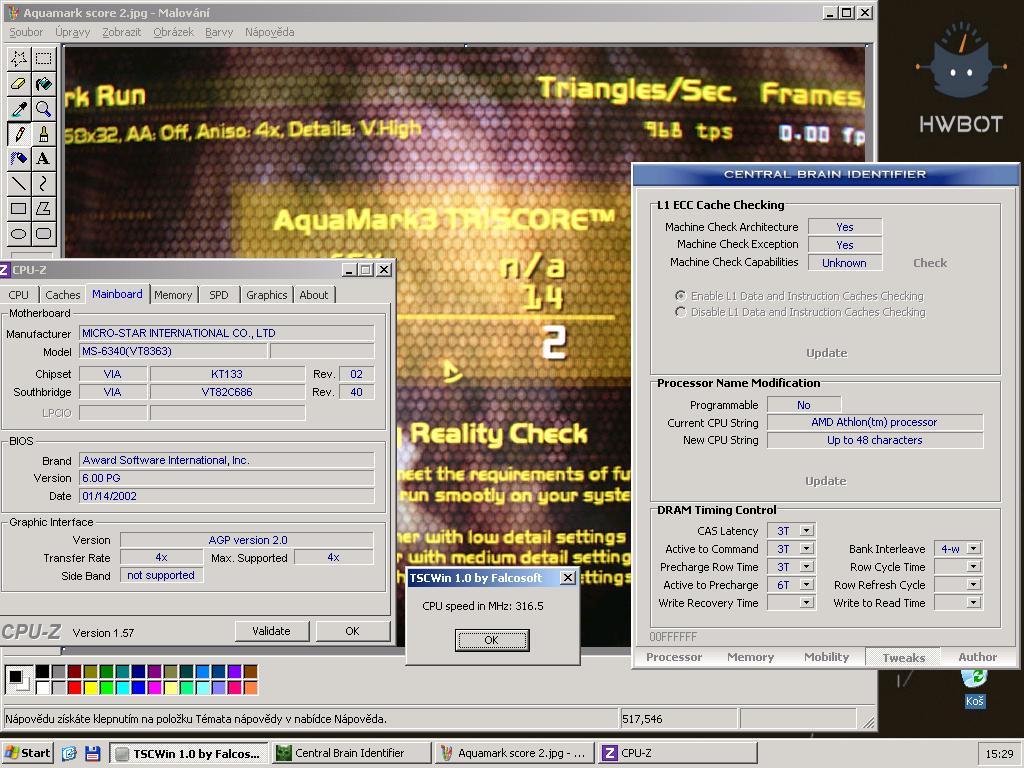Select the Brush tool in Paint
This screenshot has width=1024, height=768.
[x=44, y=134]
